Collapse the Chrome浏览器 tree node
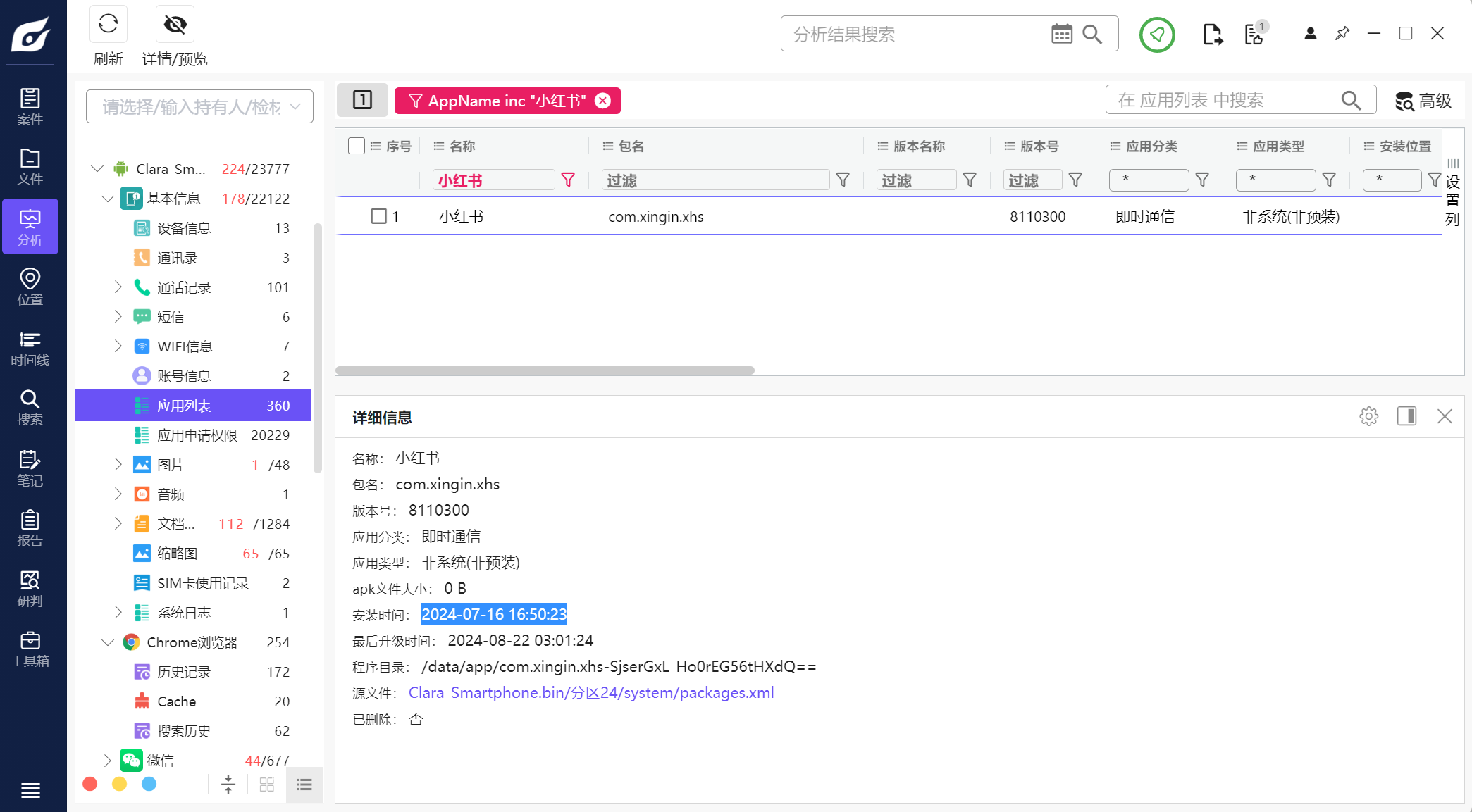The width and height of the screenshot is (1472, 812). point(108,642)
